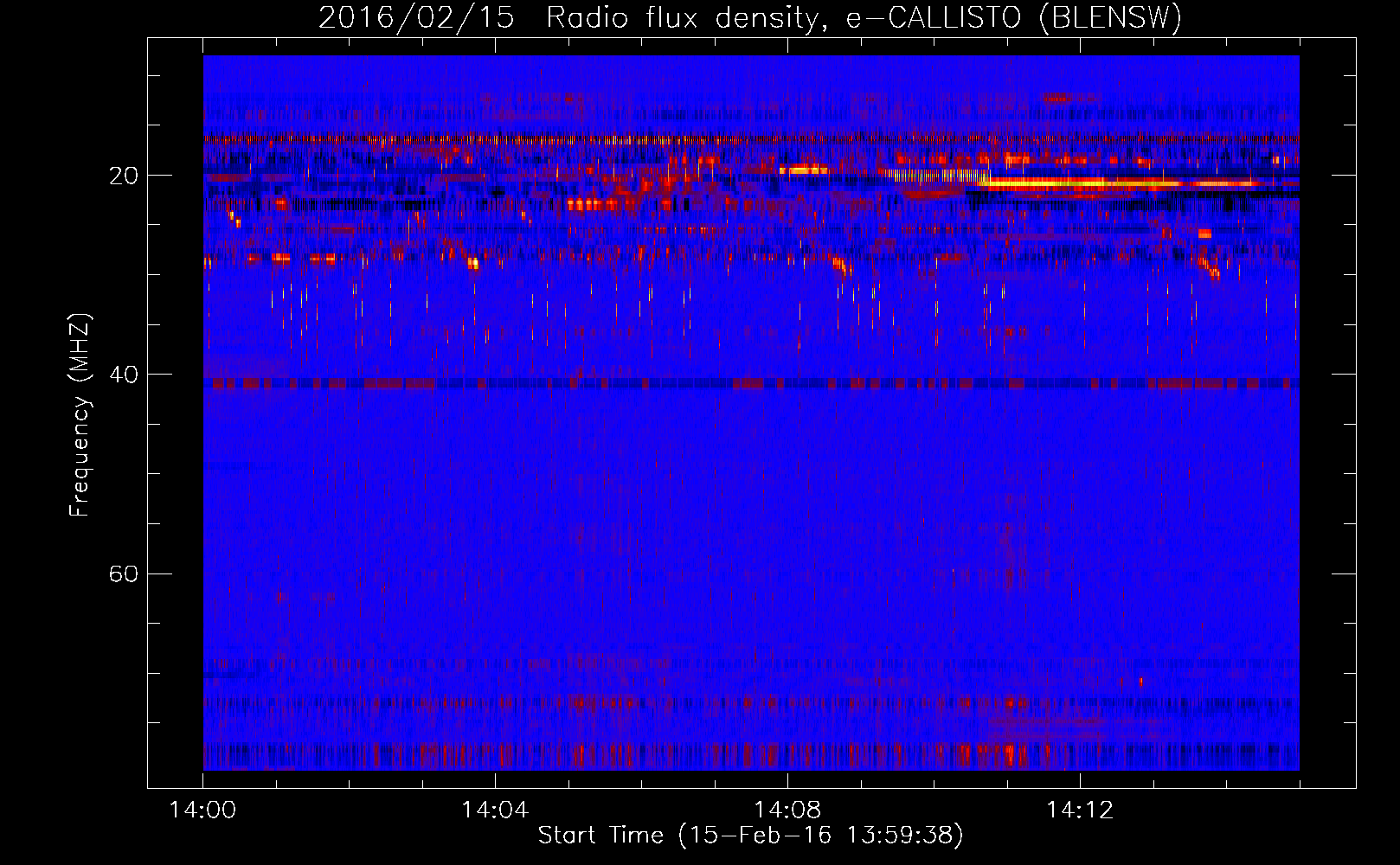The height and width of the screenshot is (865, 1400).
Task: Select the 'Frequency (MHZ)' y-axis label
Action: pos(80,415)
